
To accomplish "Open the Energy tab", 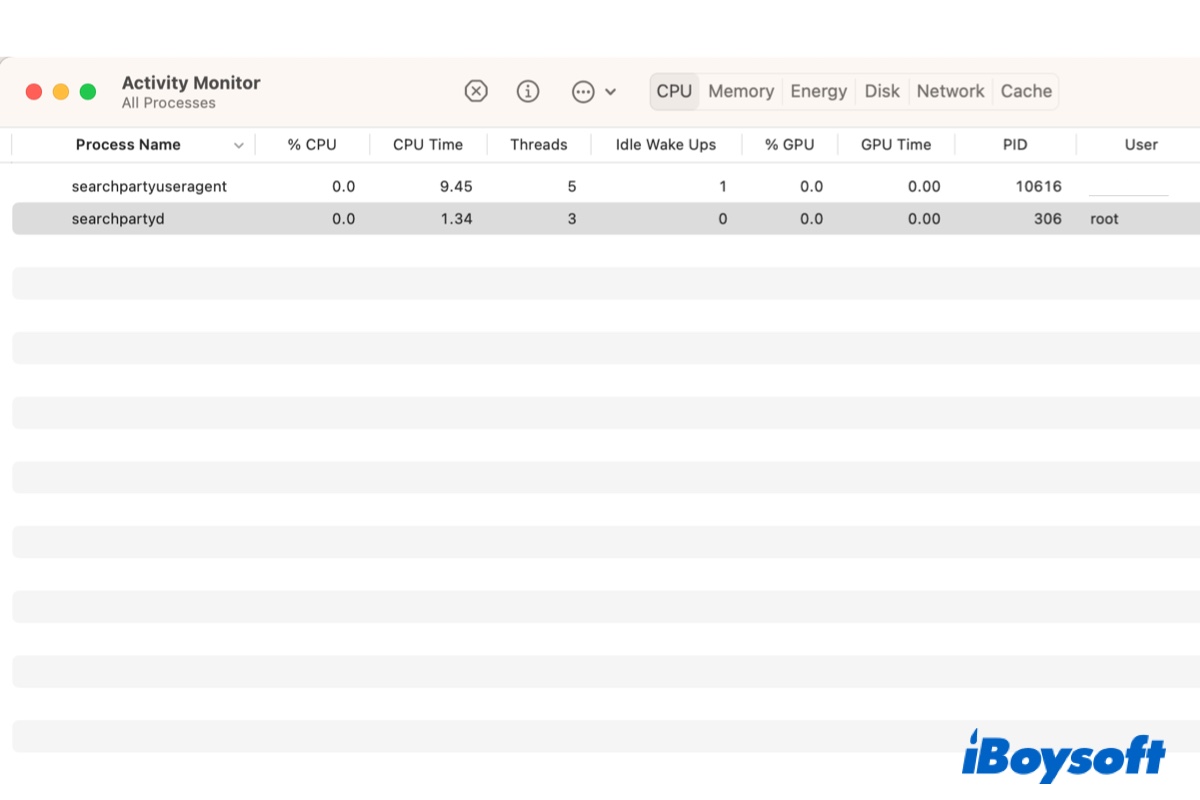I will pyautogui.click(x=818, y=91).
